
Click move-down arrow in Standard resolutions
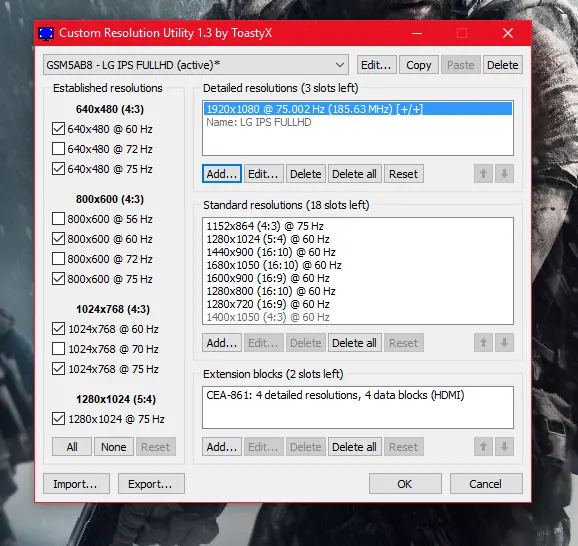pos(504,343)
